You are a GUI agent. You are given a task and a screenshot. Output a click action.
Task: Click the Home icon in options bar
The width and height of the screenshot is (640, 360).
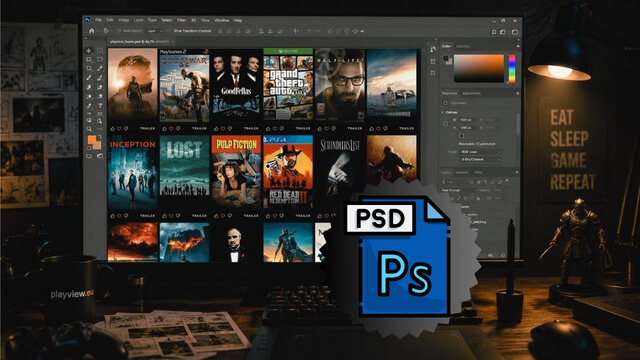[92, 31]
